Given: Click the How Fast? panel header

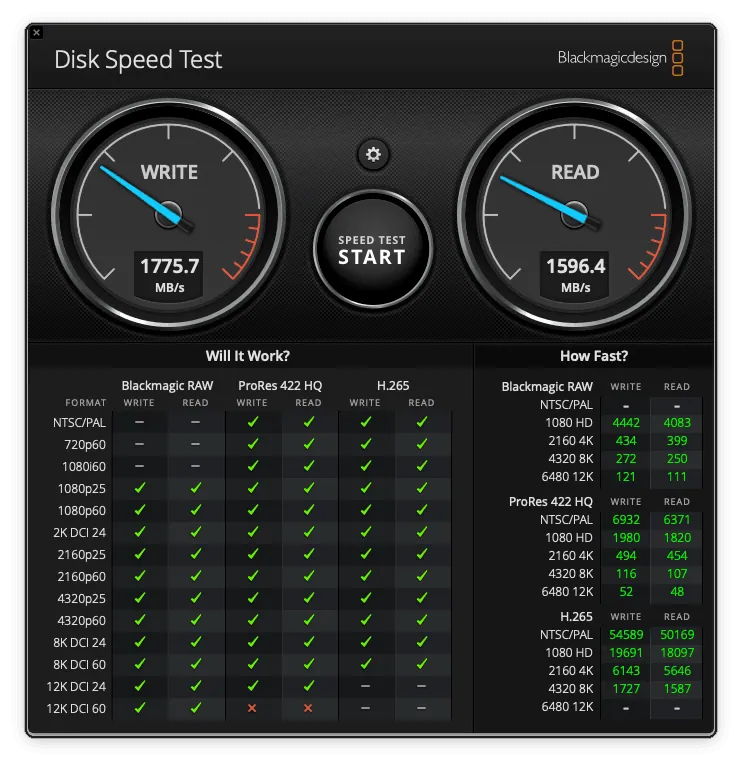Looking at the screenshot, I should point(594,356).
